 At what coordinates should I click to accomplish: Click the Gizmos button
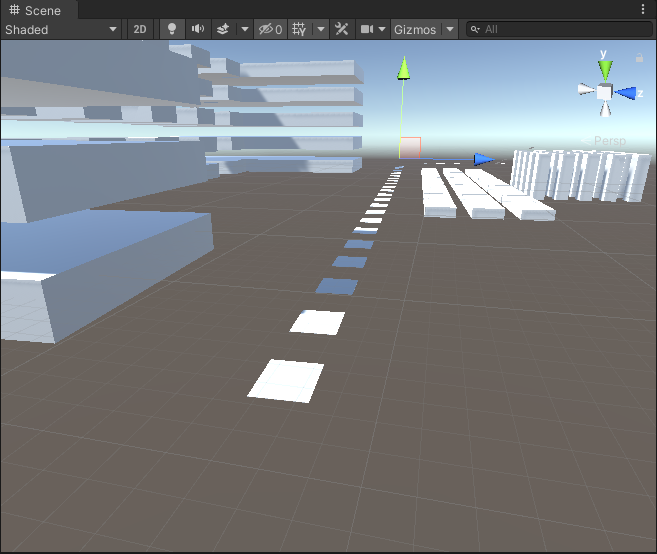click(414, 30)
